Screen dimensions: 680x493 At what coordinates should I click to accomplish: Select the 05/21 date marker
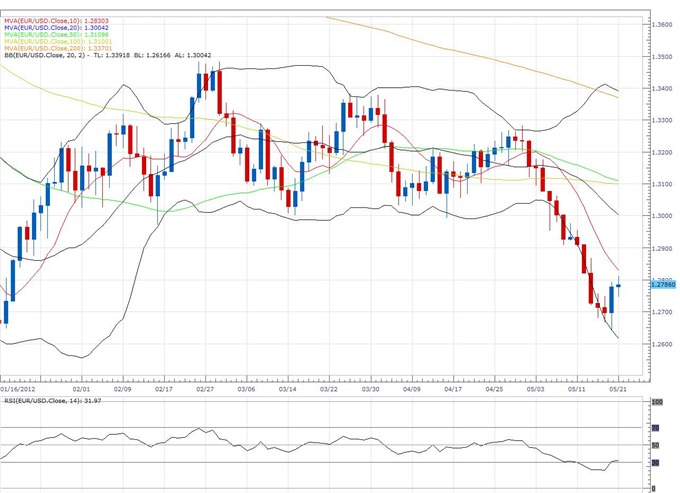click(x=619, y=390)
